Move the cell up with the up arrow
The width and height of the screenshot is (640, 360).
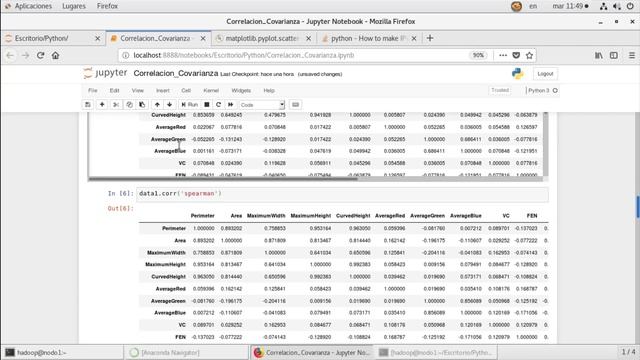[157, 105]
